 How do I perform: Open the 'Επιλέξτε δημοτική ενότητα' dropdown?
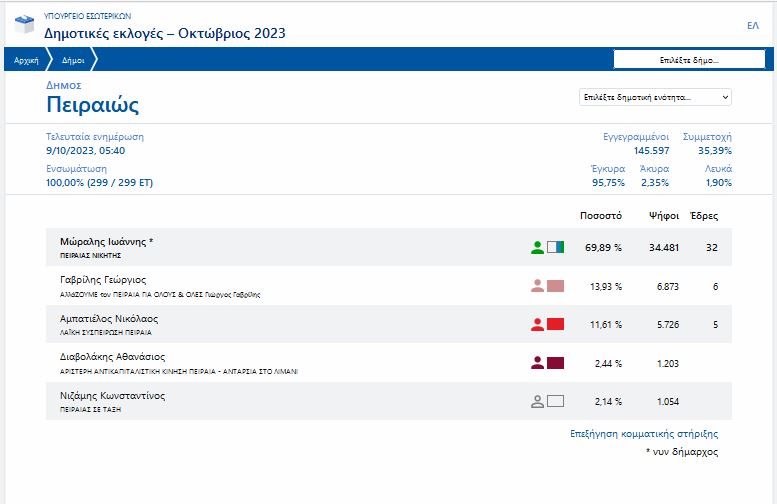click(655, 97)
